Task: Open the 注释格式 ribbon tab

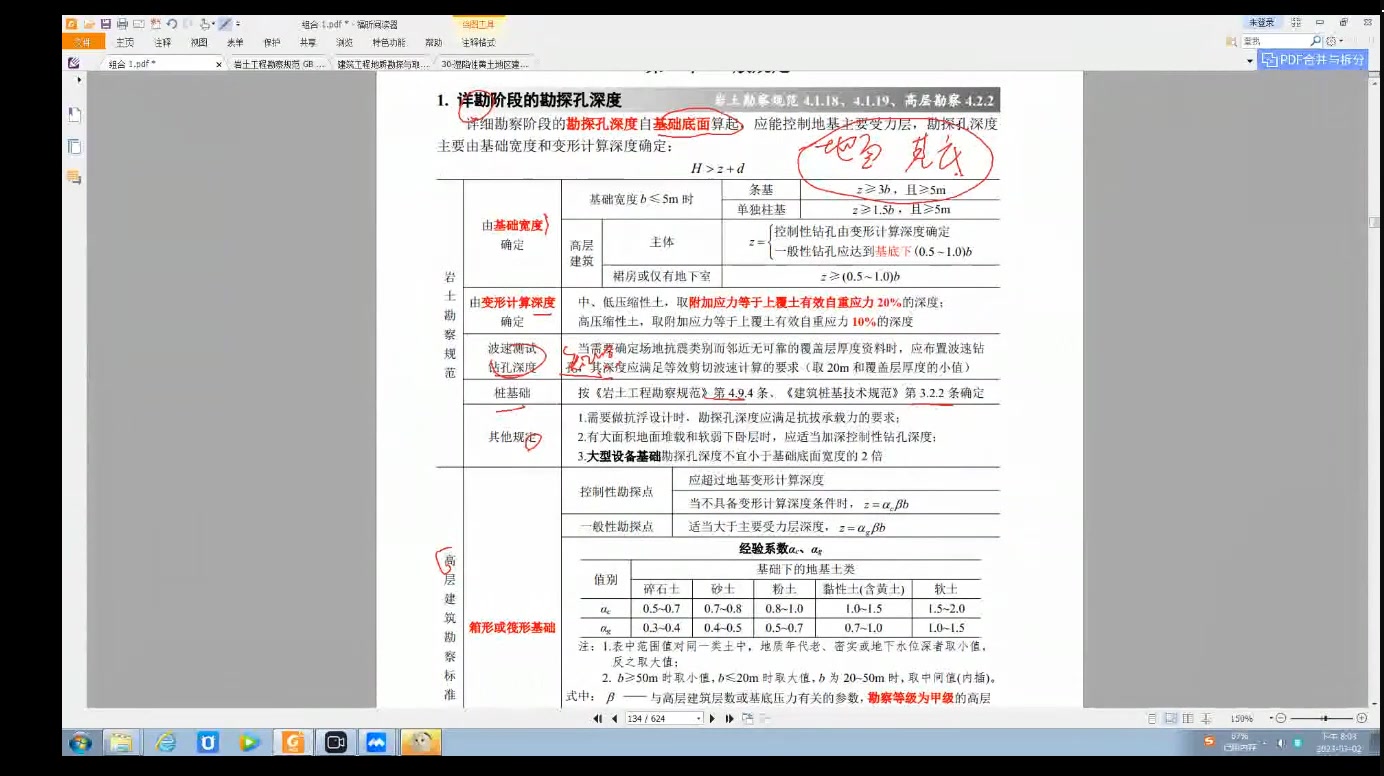Action: (478, 43)
